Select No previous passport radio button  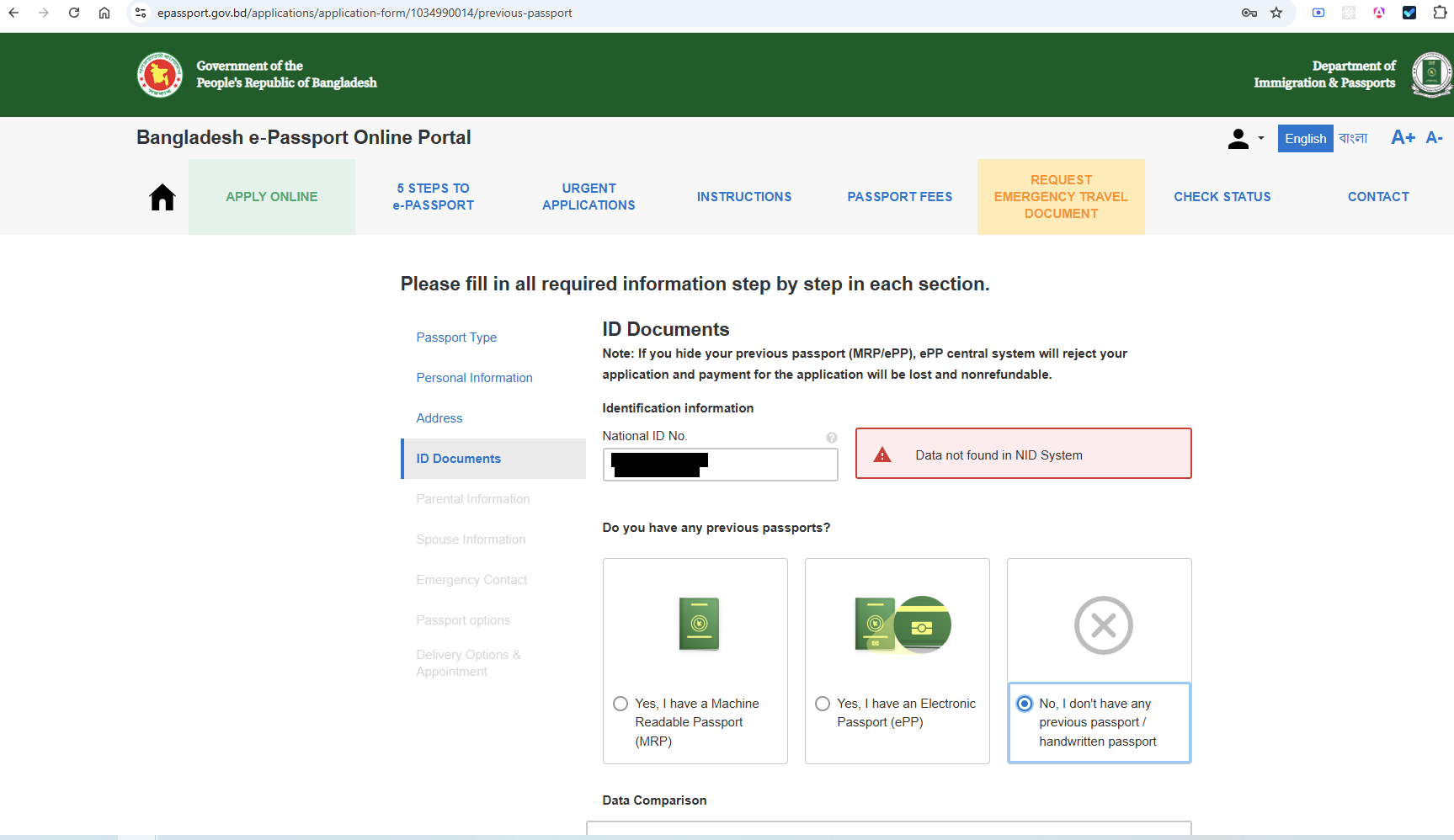(1025, 704)
